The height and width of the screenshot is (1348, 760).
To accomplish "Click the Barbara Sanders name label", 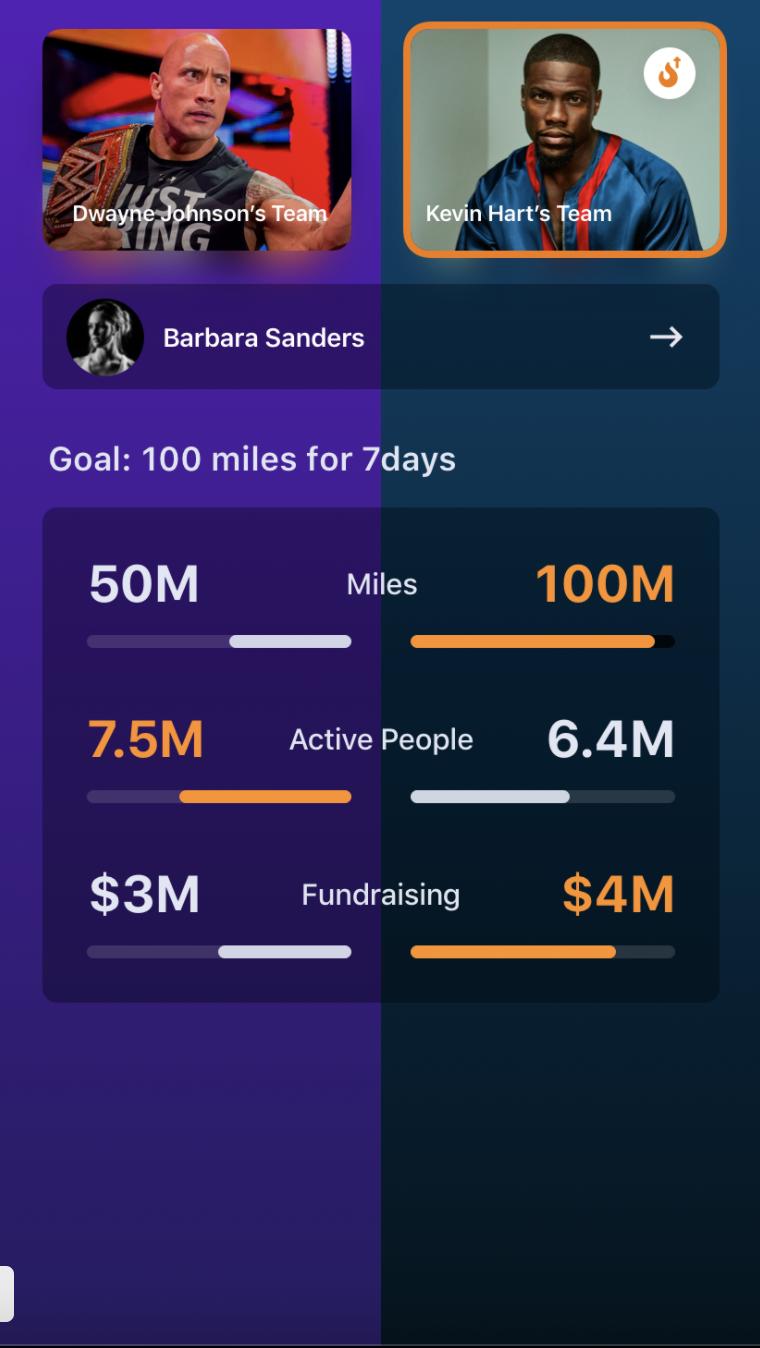I will click(x=264, y=338).
